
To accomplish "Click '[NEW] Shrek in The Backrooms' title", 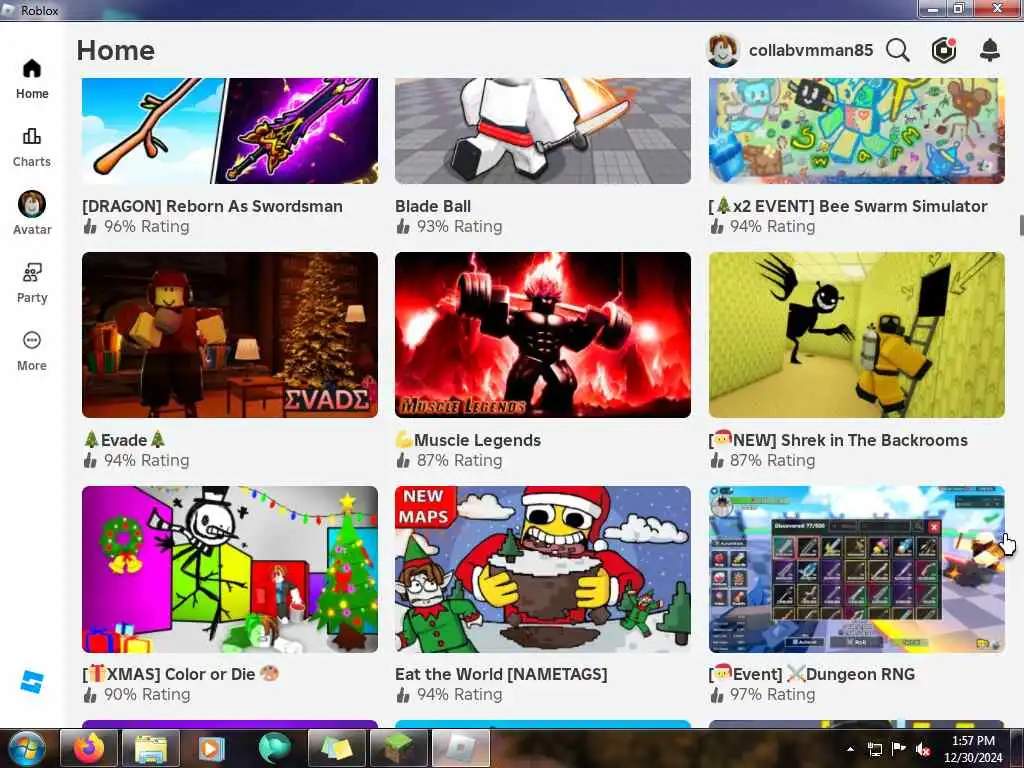I will pos(839,440).
